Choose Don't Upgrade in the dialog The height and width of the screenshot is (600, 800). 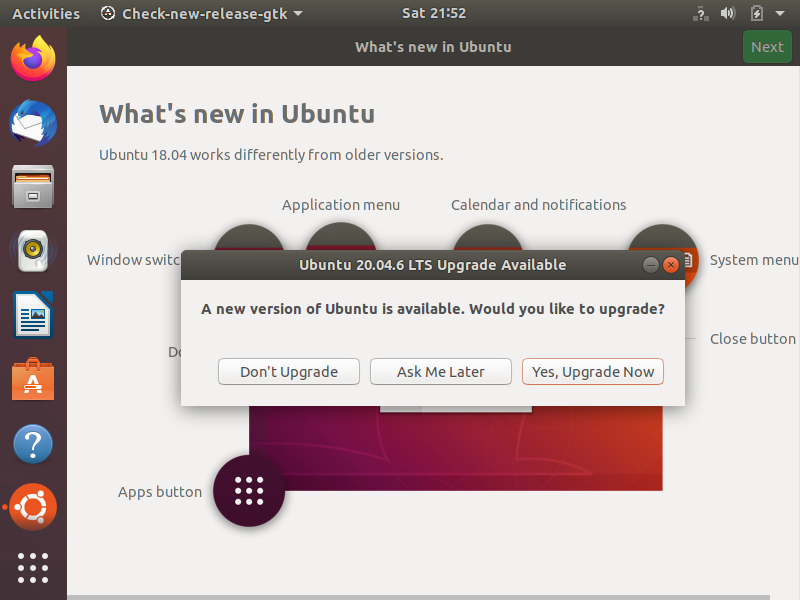click(289, 371)
